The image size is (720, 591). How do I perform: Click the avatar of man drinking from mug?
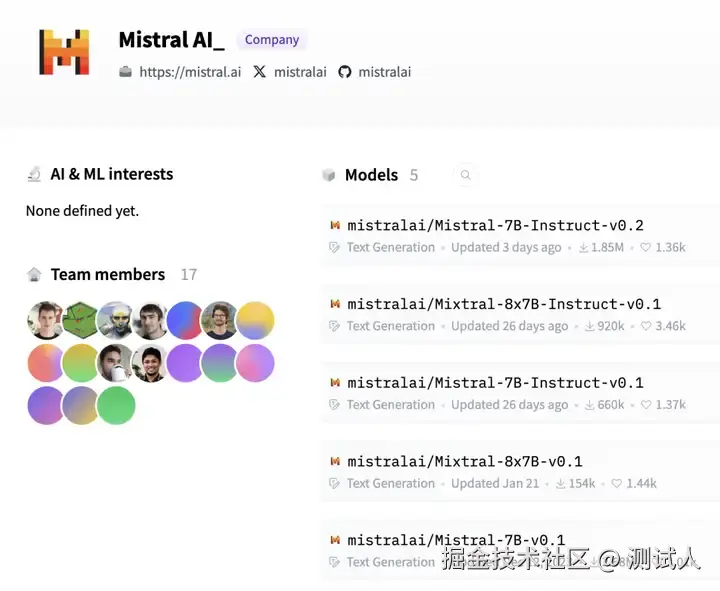tap(115, 363)
